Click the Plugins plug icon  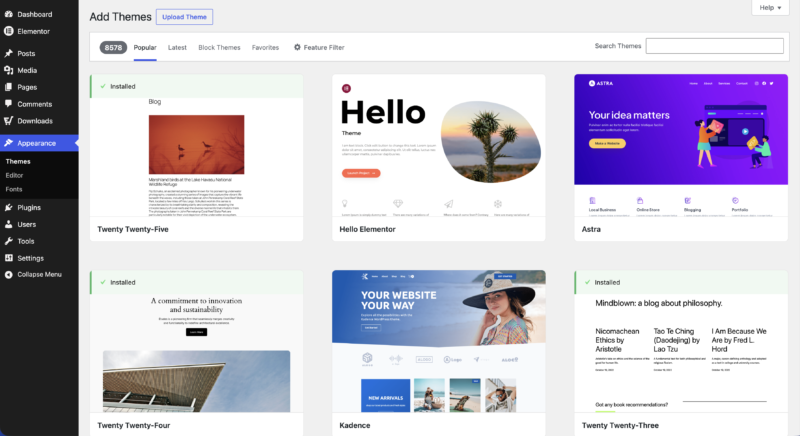[9, 207]
